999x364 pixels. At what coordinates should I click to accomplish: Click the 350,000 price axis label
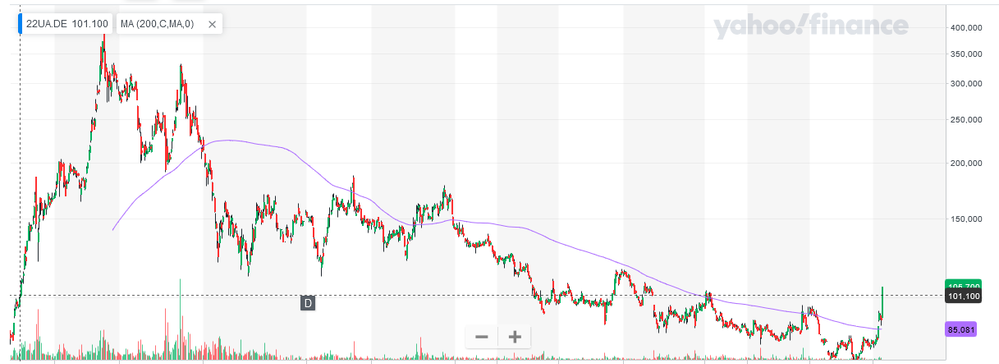pos(966,54)
